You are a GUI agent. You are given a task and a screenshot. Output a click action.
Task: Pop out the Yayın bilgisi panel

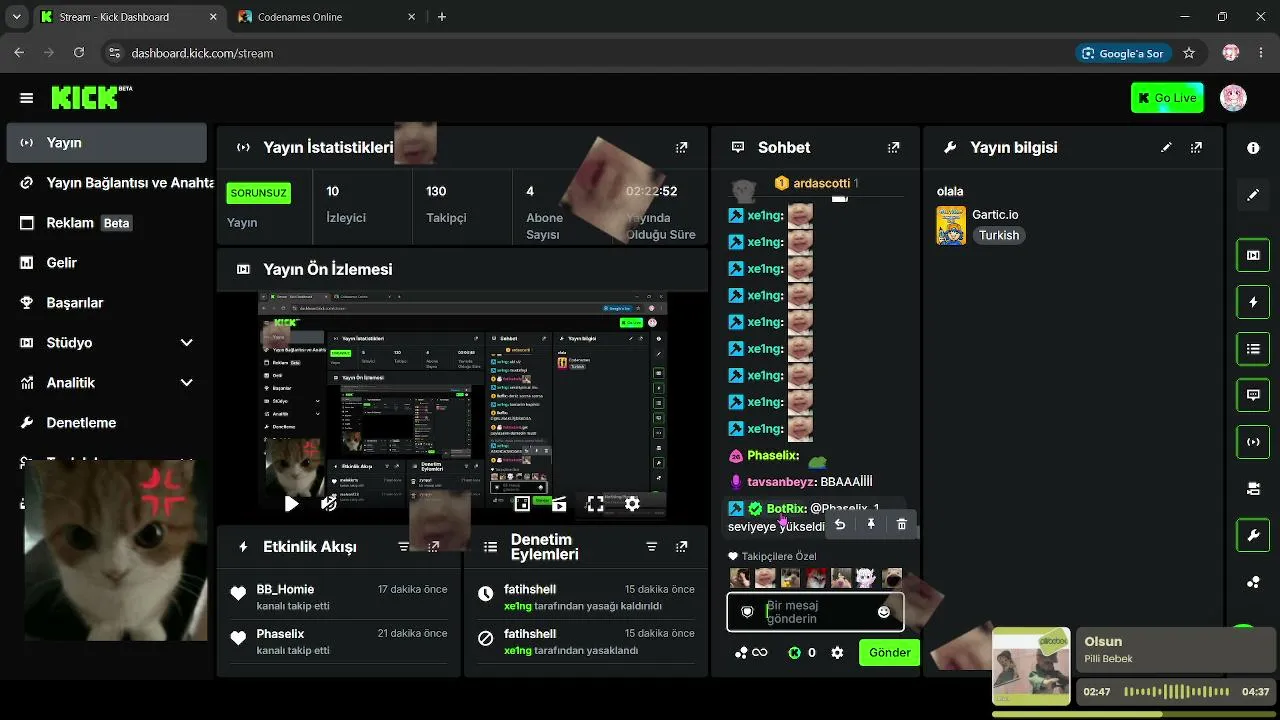[1196, 147]
